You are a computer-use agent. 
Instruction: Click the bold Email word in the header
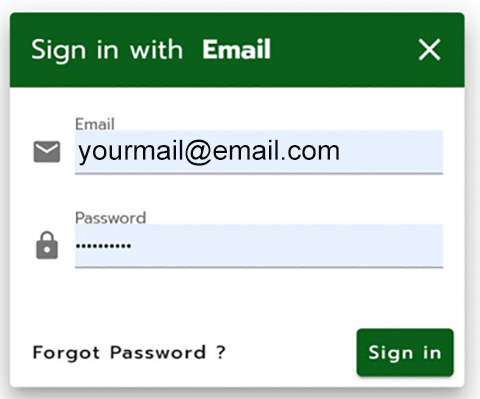click(236, 49)
